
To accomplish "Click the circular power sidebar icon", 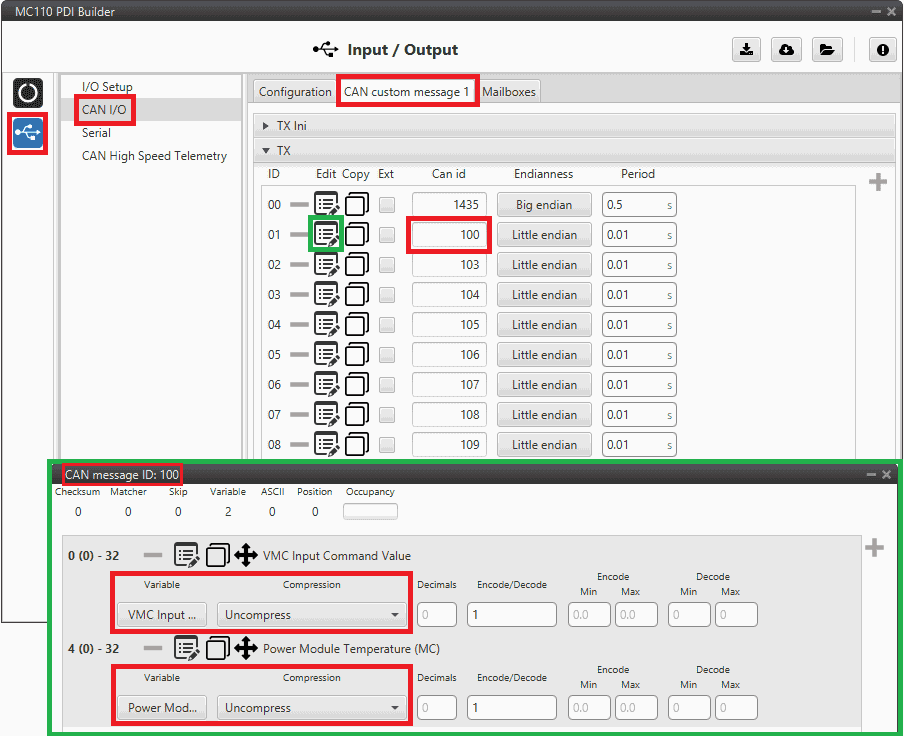I will click(28, 94).
